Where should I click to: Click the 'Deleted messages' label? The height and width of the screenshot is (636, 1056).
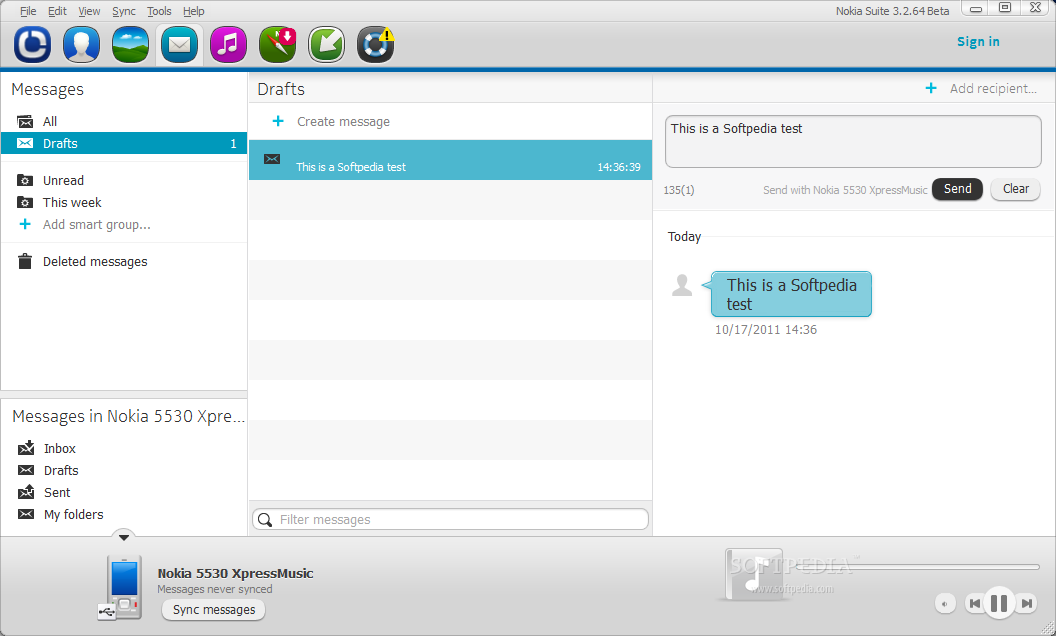(x=95, y=261)
